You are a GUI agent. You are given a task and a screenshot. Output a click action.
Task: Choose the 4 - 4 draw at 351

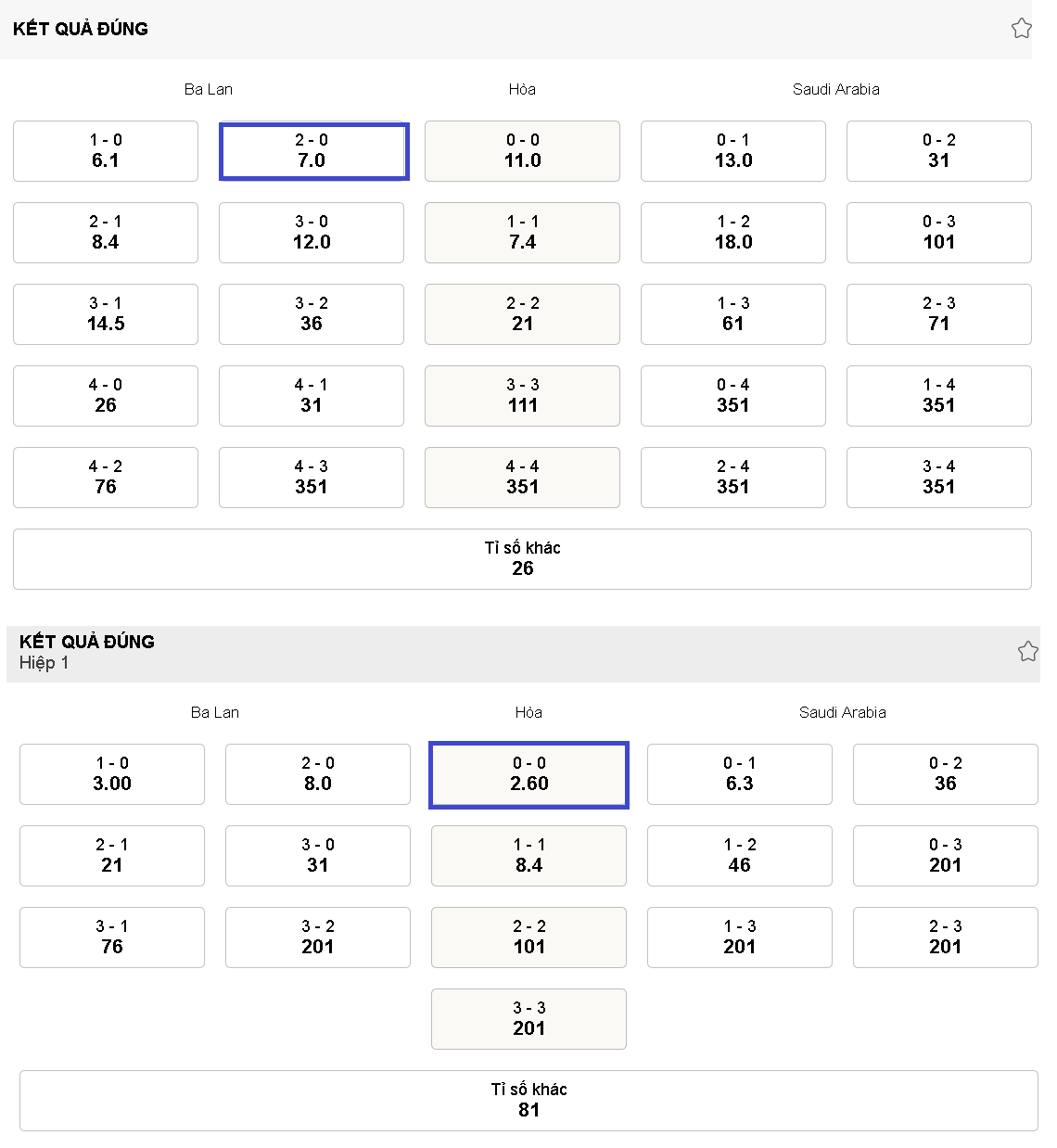[x=522, y=478]
